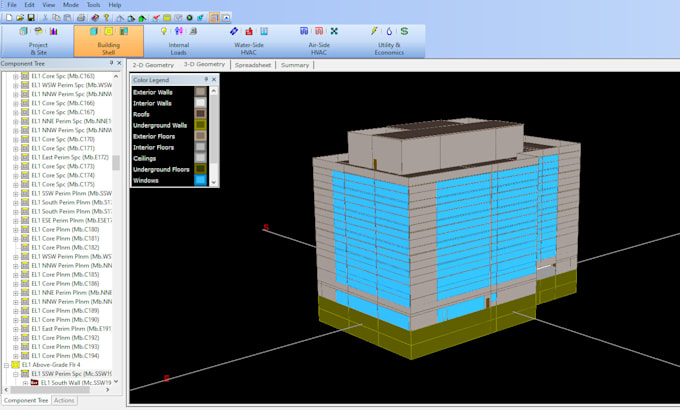Click colored bar chart icon in Project & Site
This screenshot has width=680, height=410.
click(53, 31)
